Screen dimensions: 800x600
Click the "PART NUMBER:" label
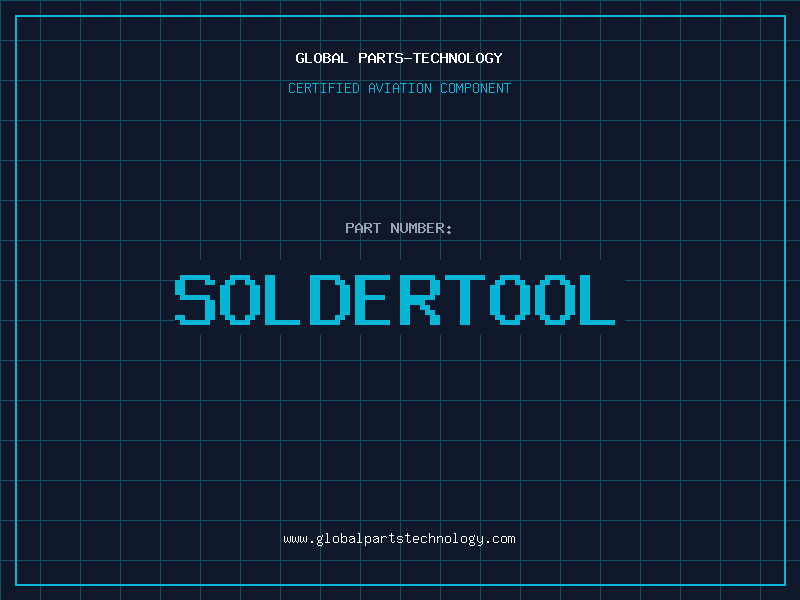399,228
